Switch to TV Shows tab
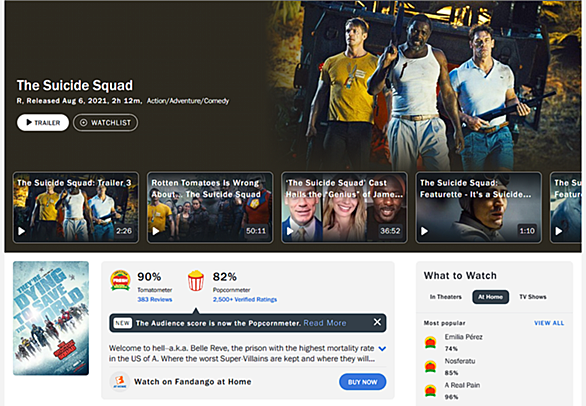The image size is (586, 406). [x=533, y=297]
